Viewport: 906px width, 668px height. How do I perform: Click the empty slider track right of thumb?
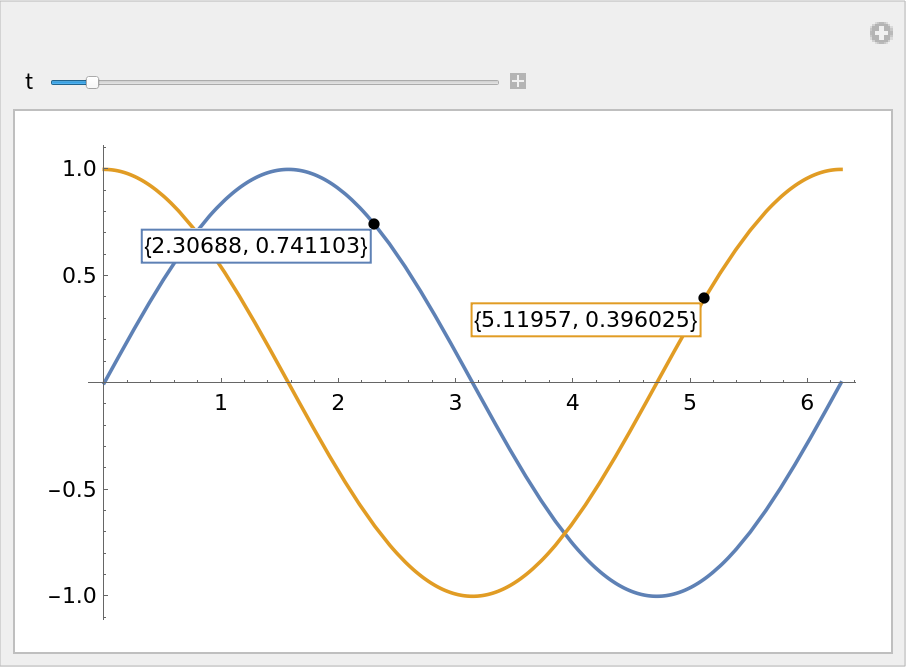pyautogui.click(x=300, y=82)
